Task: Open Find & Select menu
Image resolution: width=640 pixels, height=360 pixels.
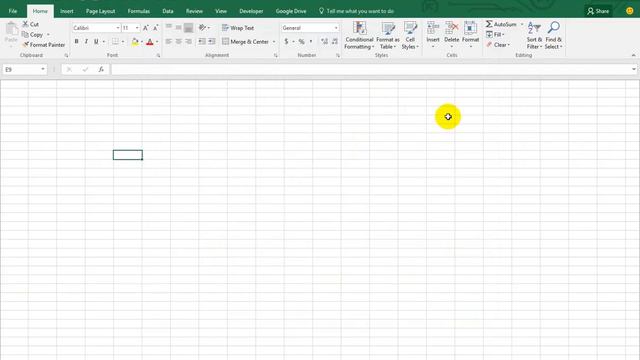Action: tap(553, 36)
